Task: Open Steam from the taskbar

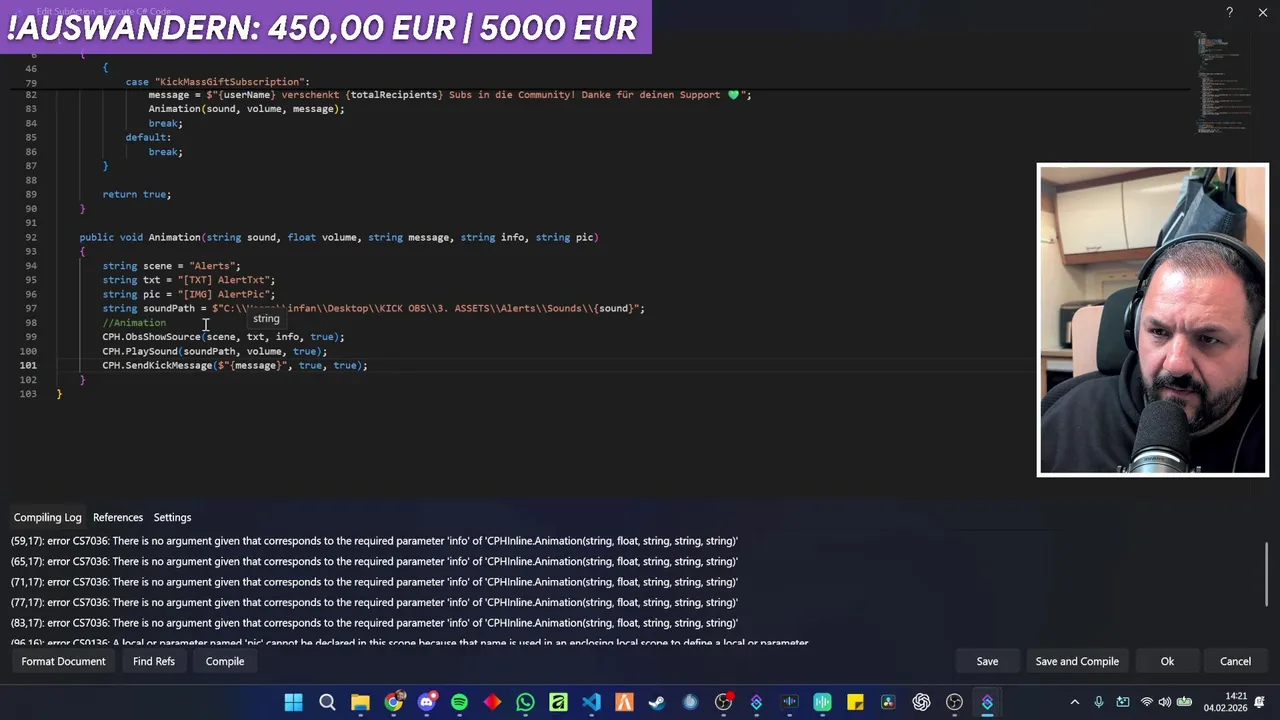Action: point(657,702)
